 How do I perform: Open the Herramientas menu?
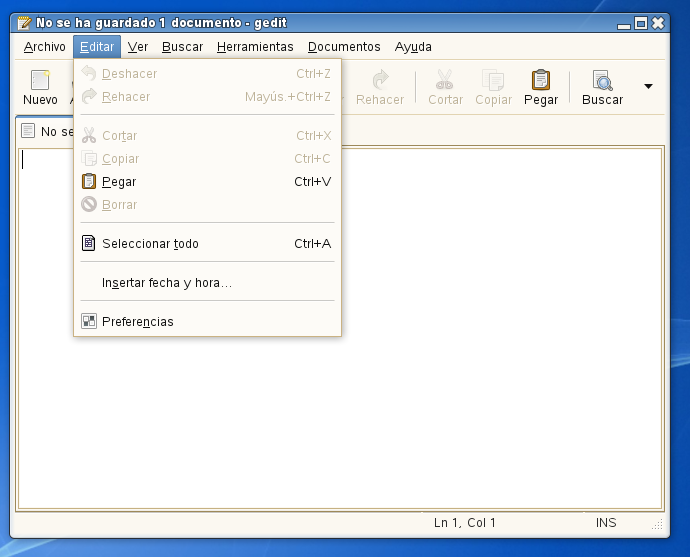point(255,47)
